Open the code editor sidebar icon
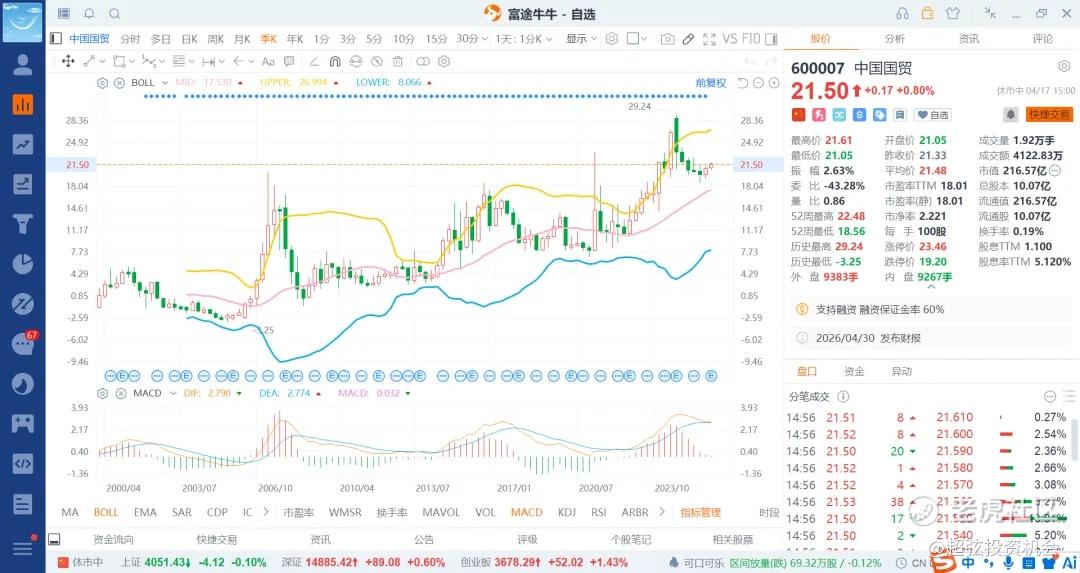This screenshot has height=573, width=1080. (23, 463)
